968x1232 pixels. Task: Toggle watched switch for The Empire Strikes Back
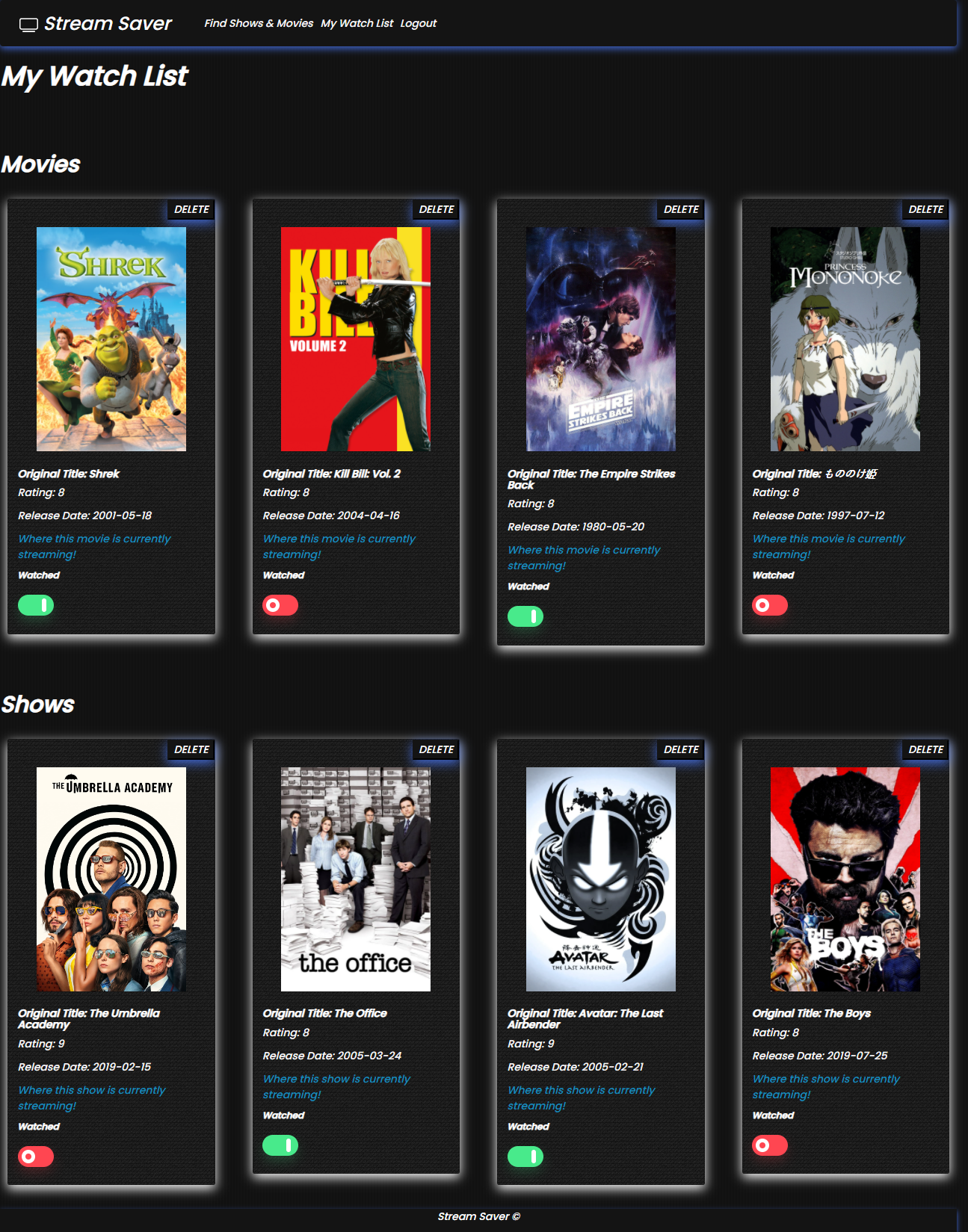pyautogui.click(x=525, y=616)
